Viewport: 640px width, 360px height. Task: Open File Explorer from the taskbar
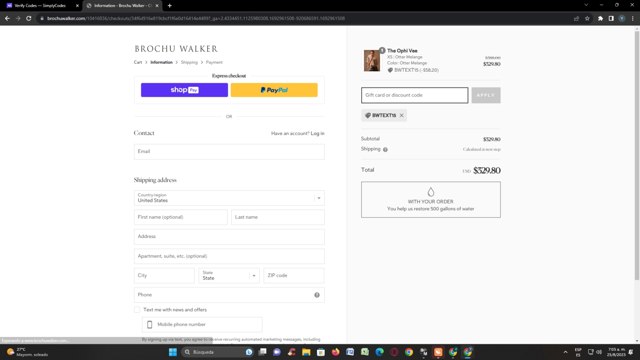pos(306,352)
